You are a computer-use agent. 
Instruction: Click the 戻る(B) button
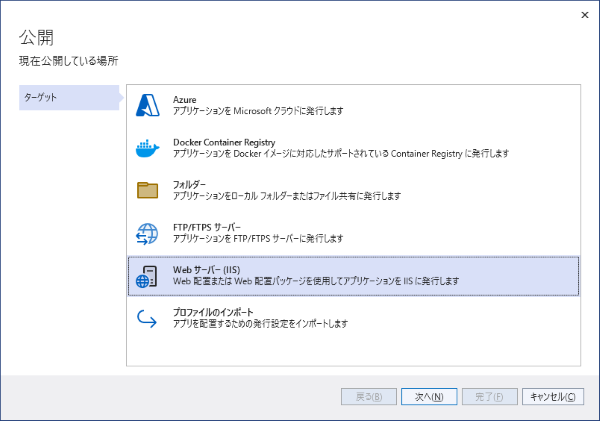click(369, 397)
